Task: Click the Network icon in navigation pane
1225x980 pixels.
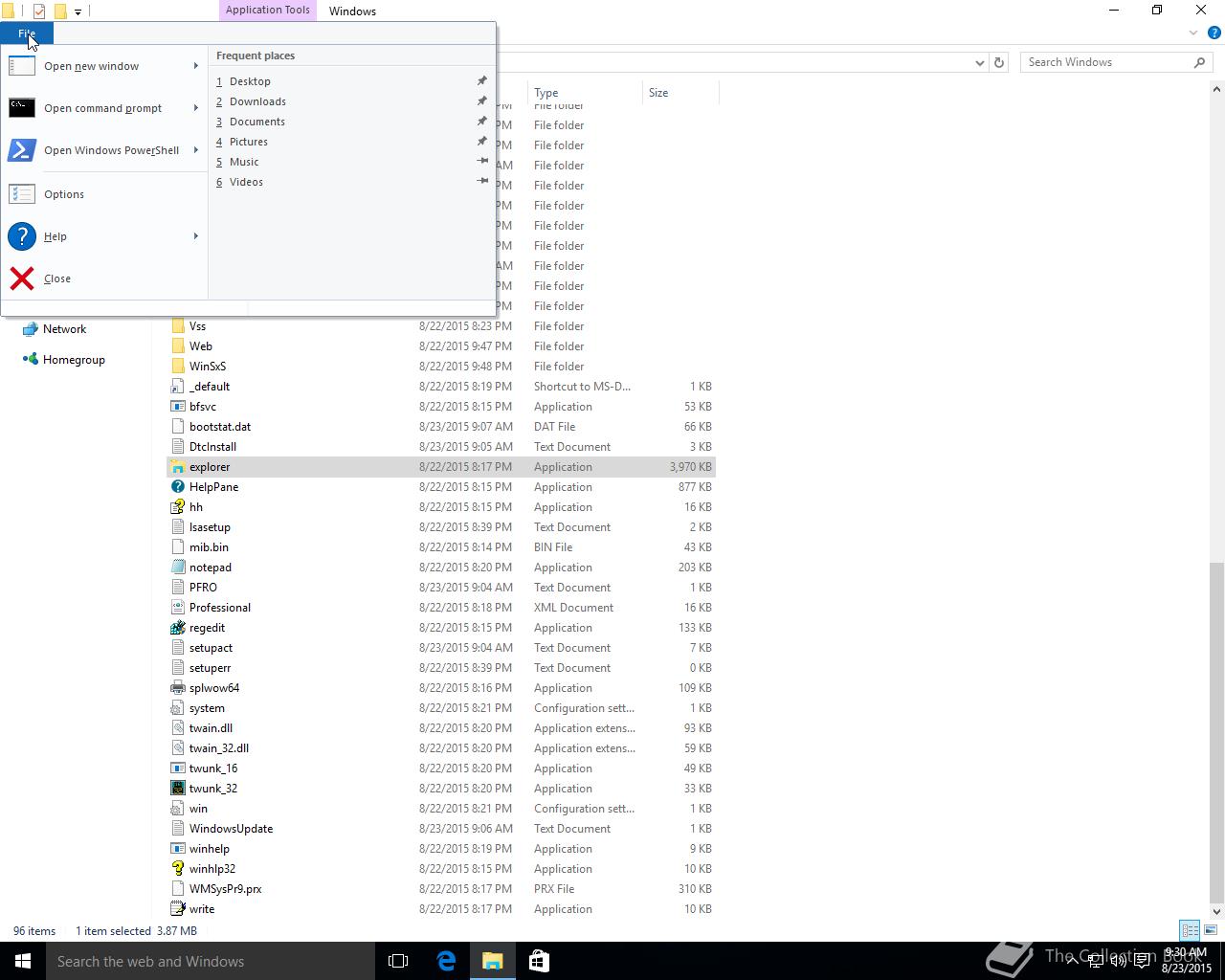Action: (x=31, y=329)
